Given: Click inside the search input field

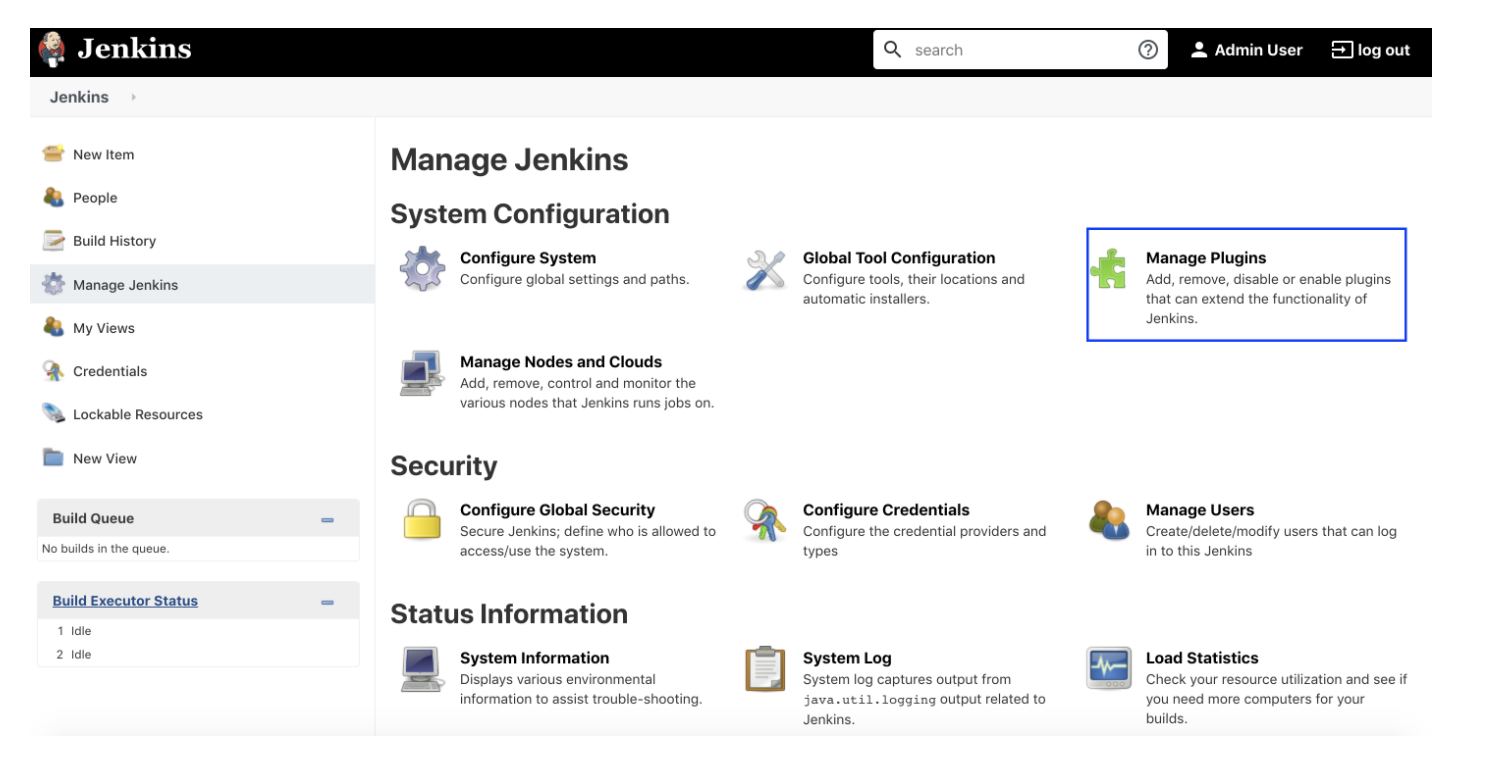Looking at the screenshot, I should pos(1020,50).
